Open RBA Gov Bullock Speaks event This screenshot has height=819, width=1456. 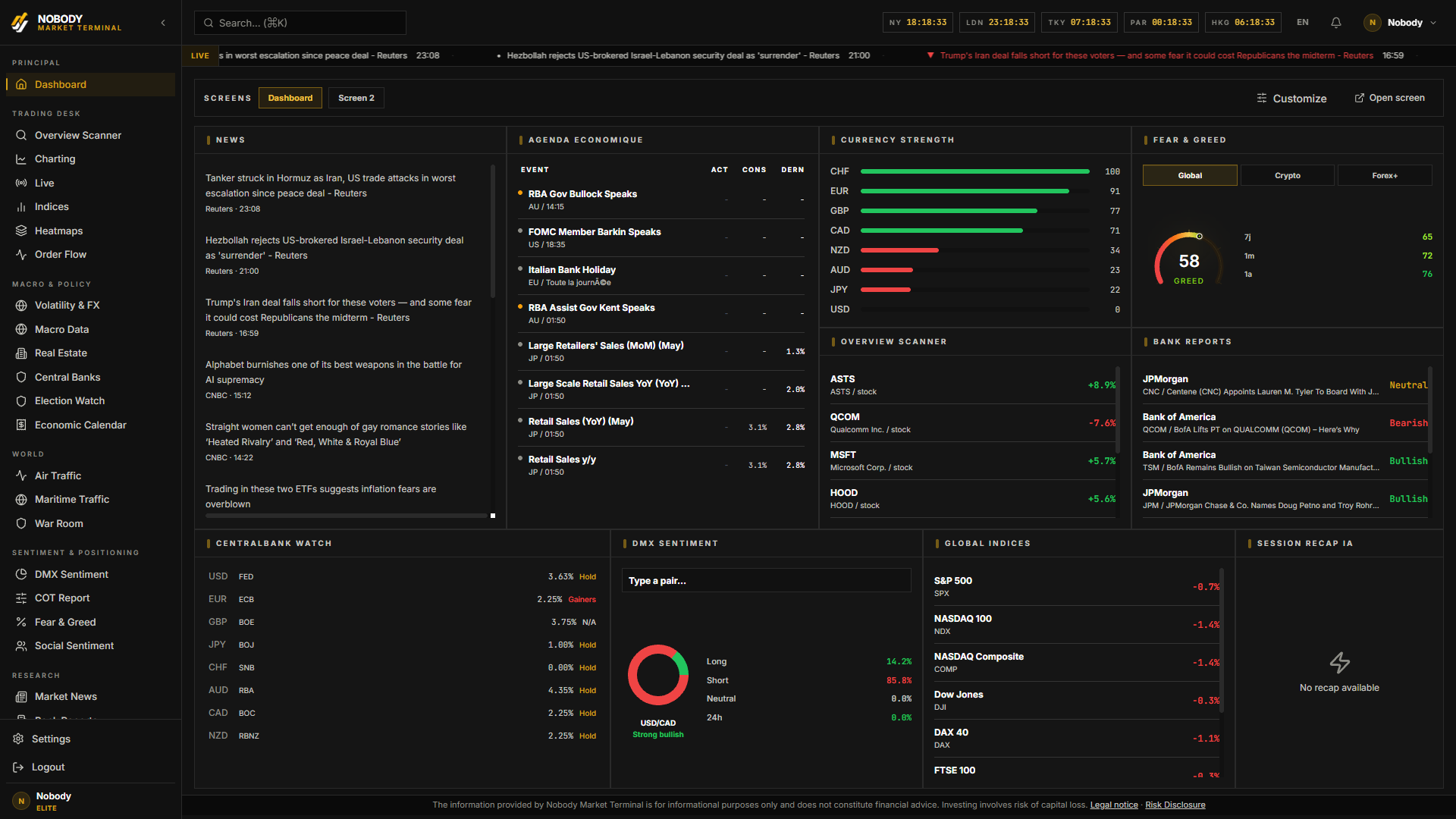coord(661,199)
